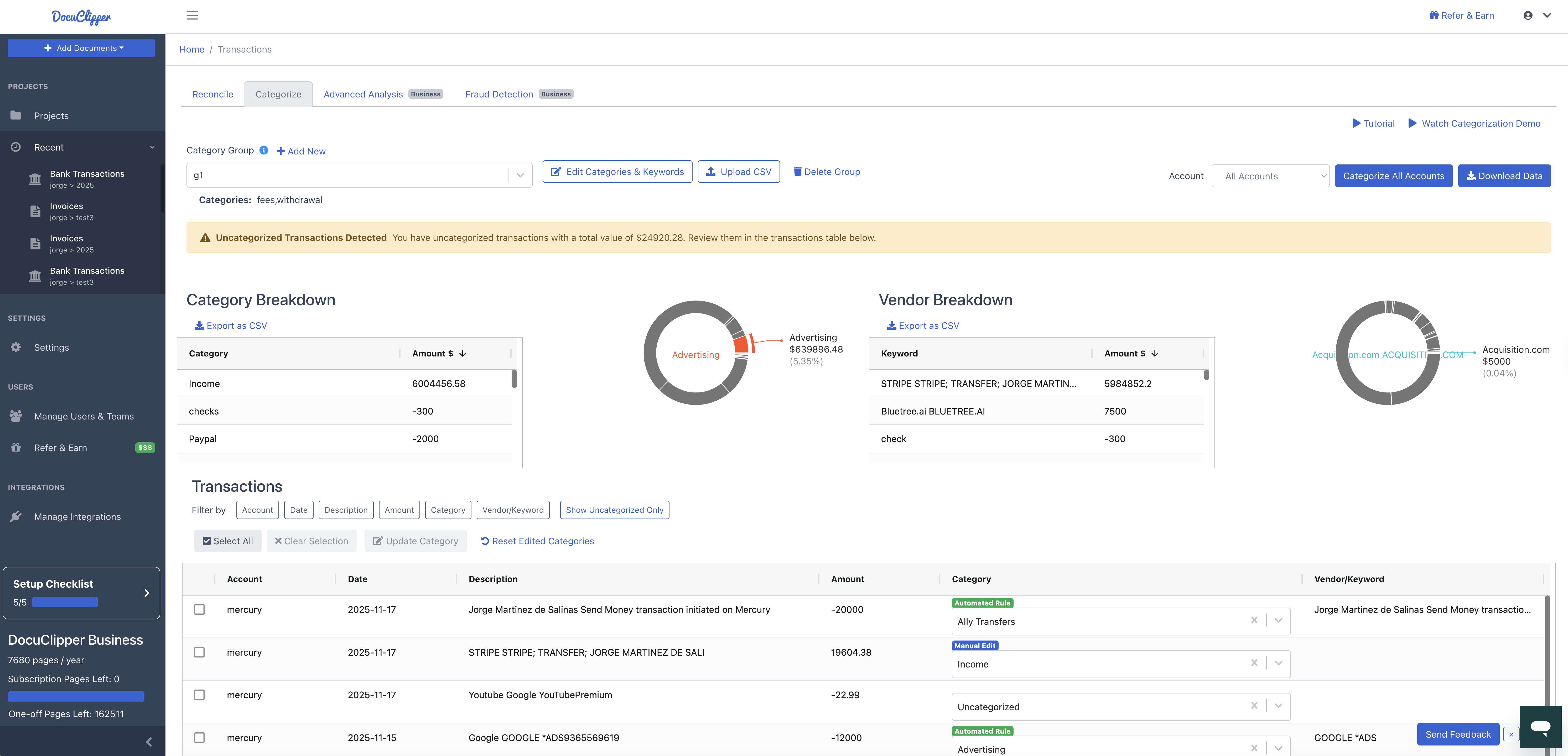The height and width of the screenshot is (756, 1568).
Task: Watch Categorization Demo video link
Action: 1474,123
